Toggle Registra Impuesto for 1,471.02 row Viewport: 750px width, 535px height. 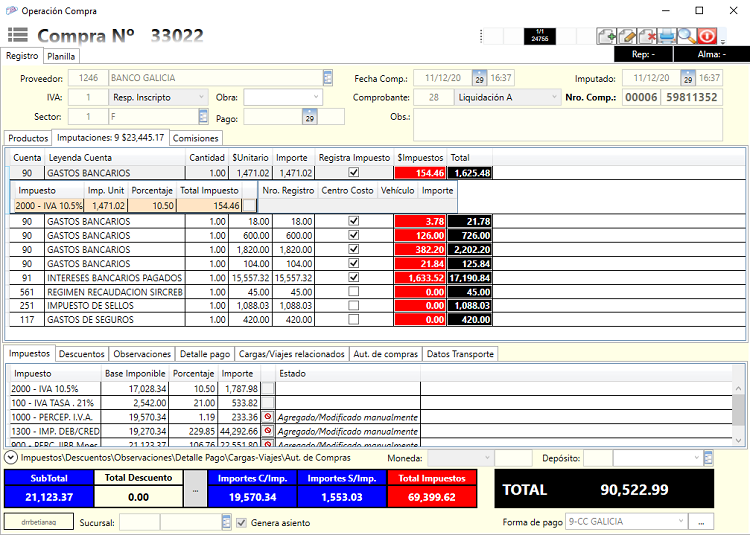pyautogui.click(x=353, y=173)
